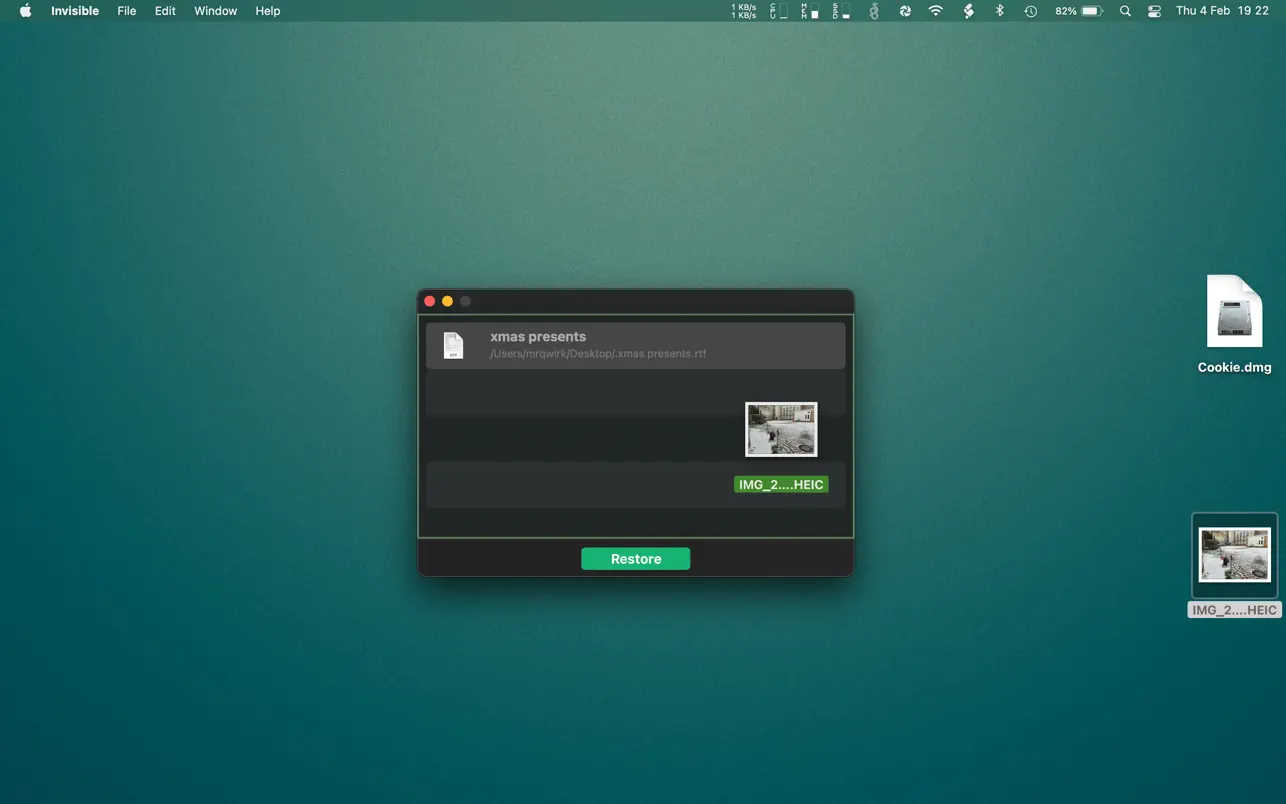Click the network speed KB/s indicator

pos(743,11)
